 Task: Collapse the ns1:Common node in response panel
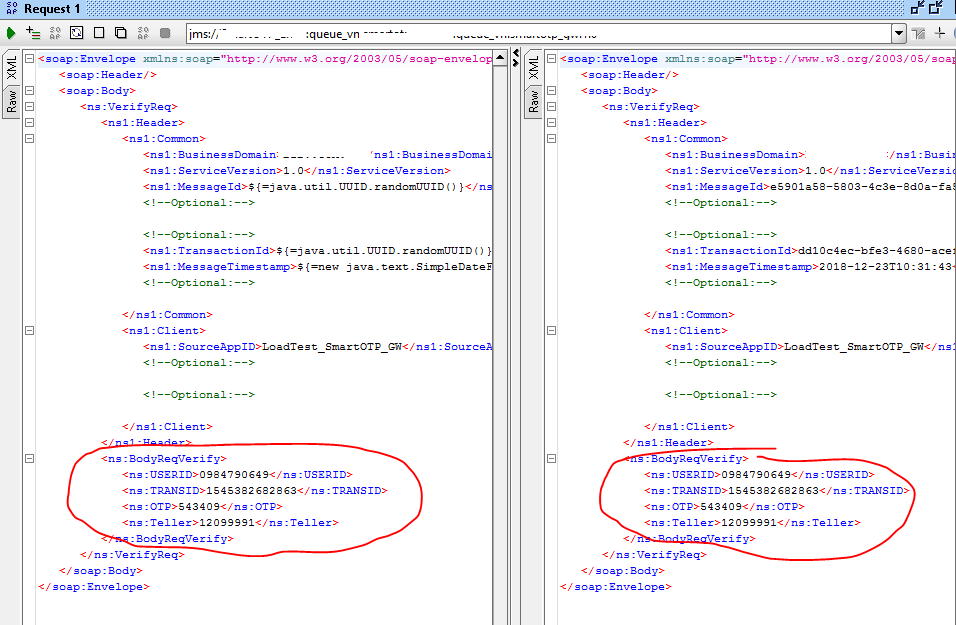(x=550, y=139)
